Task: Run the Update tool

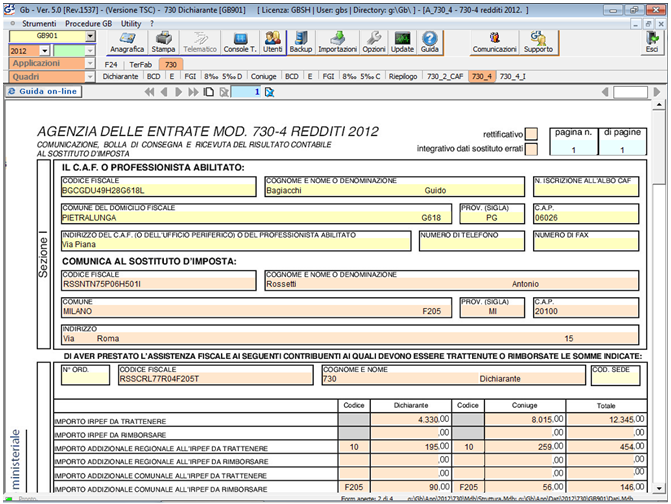Action: coord(402,42)
